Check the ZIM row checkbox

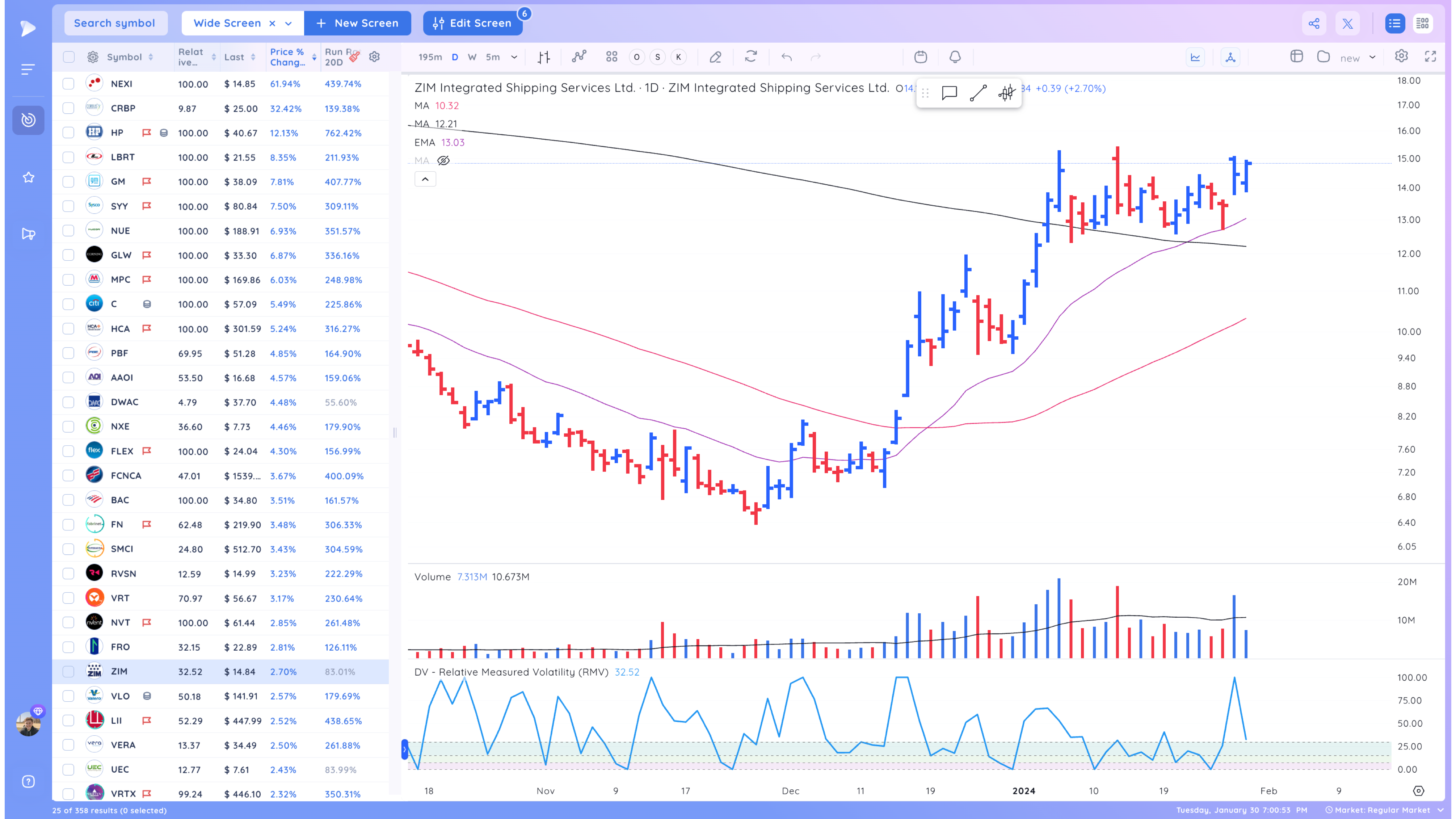[x=68, y=672]
